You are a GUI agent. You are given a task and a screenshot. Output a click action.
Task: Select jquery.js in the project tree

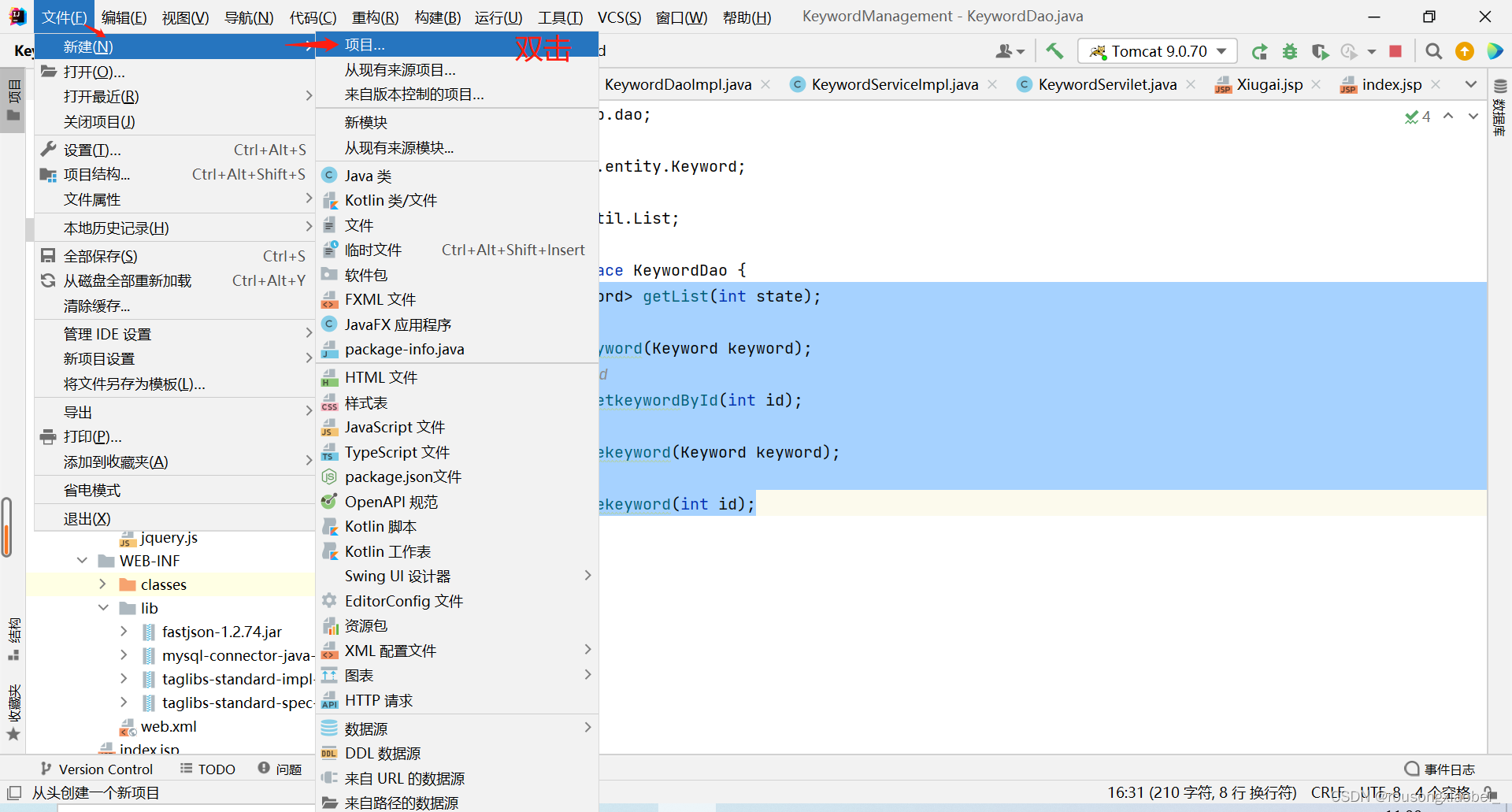pyautogui.click(x=169, y=538)
